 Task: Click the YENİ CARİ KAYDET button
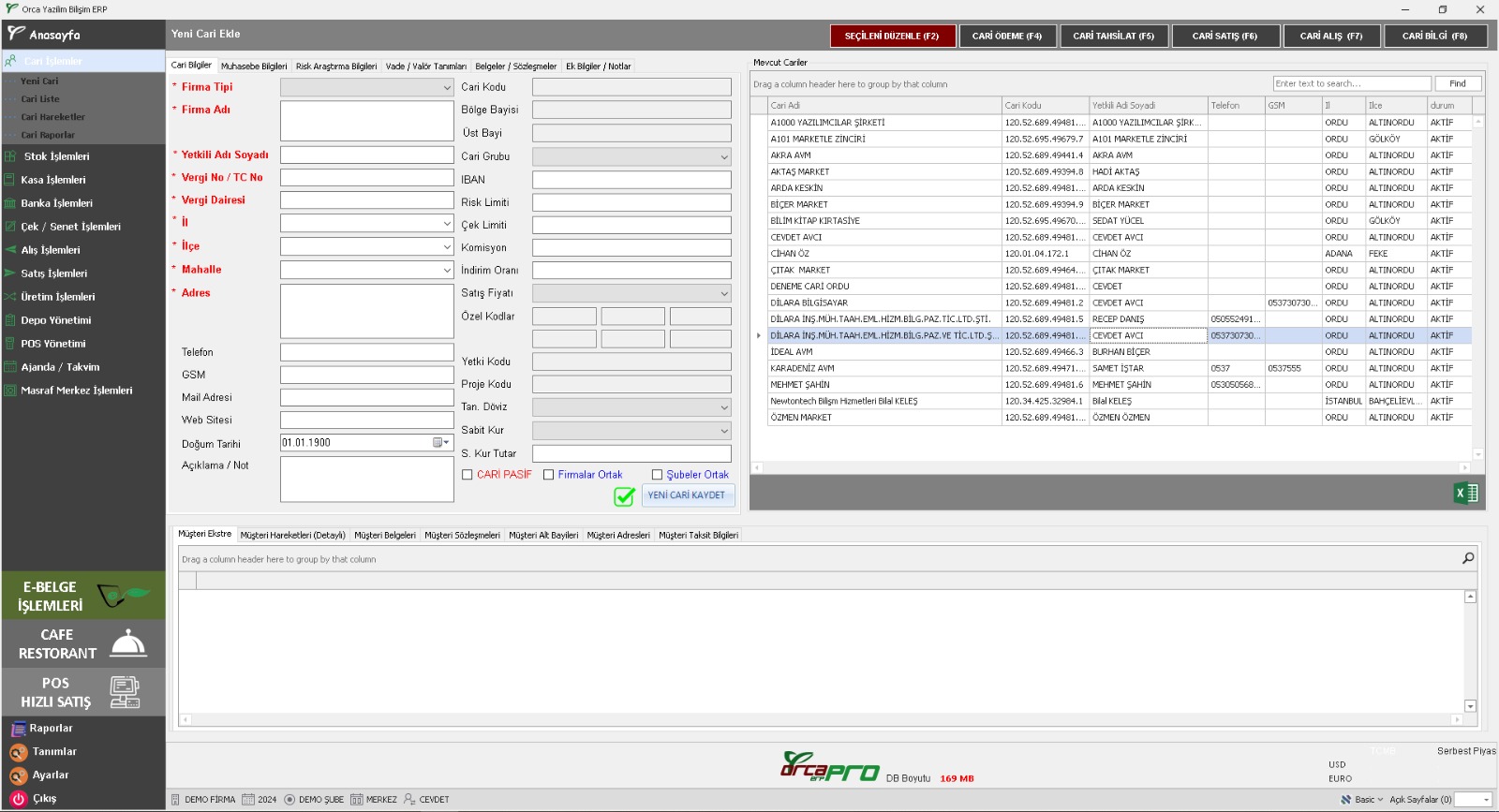pyautogui.click(x=687, y=495)
